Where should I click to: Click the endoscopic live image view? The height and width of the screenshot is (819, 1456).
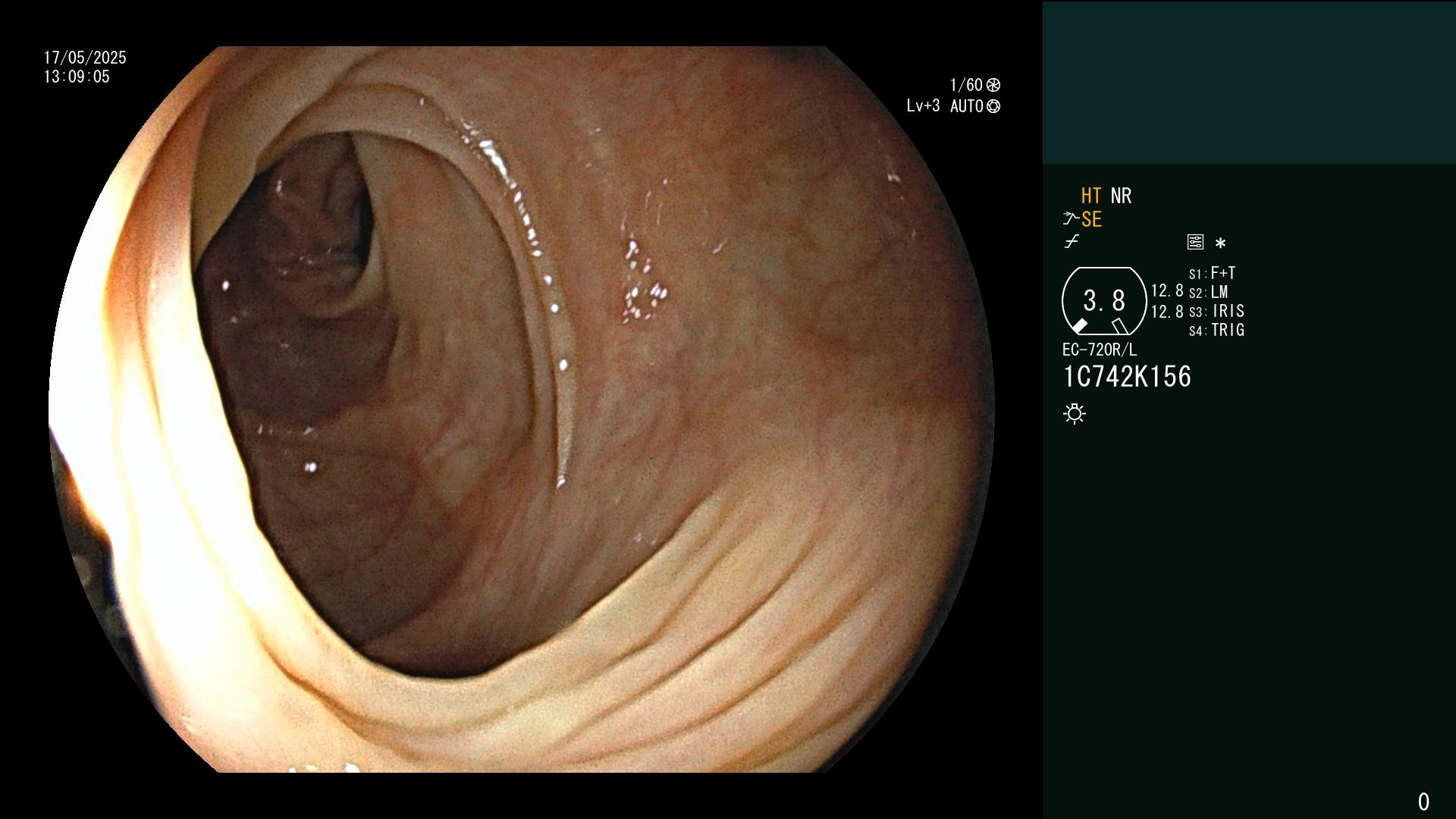pyautogui.click(x=522, y=409)
